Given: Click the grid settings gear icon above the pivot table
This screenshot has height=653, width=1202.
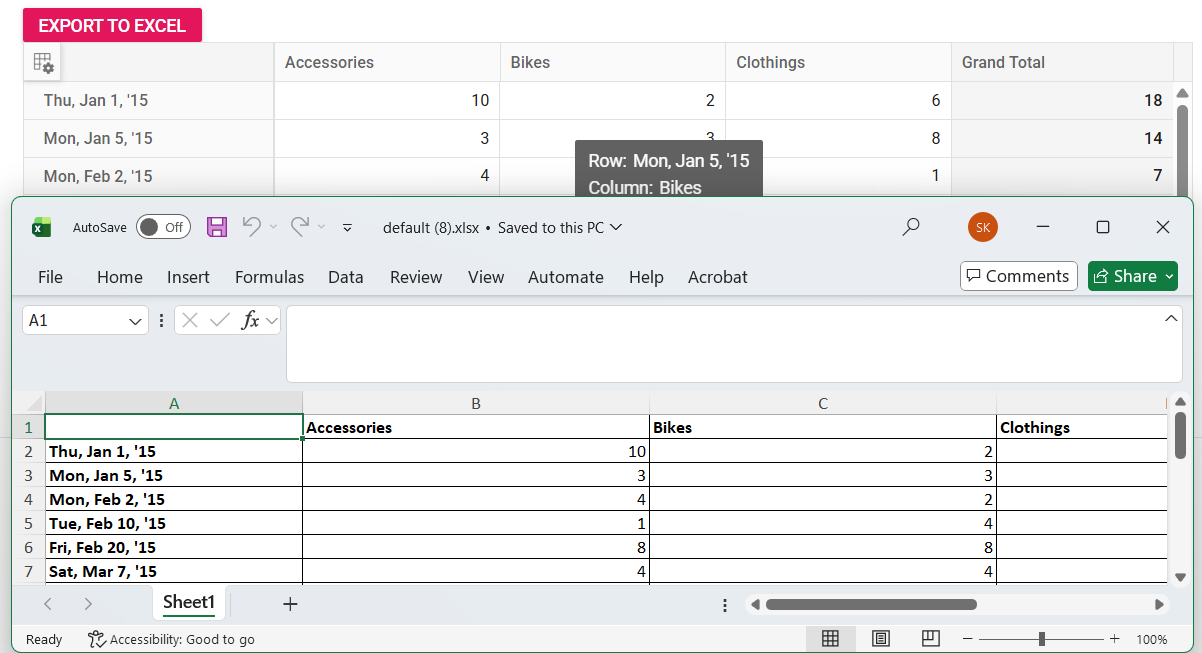Looking at the screenshot, I should [x=43, y=62].
